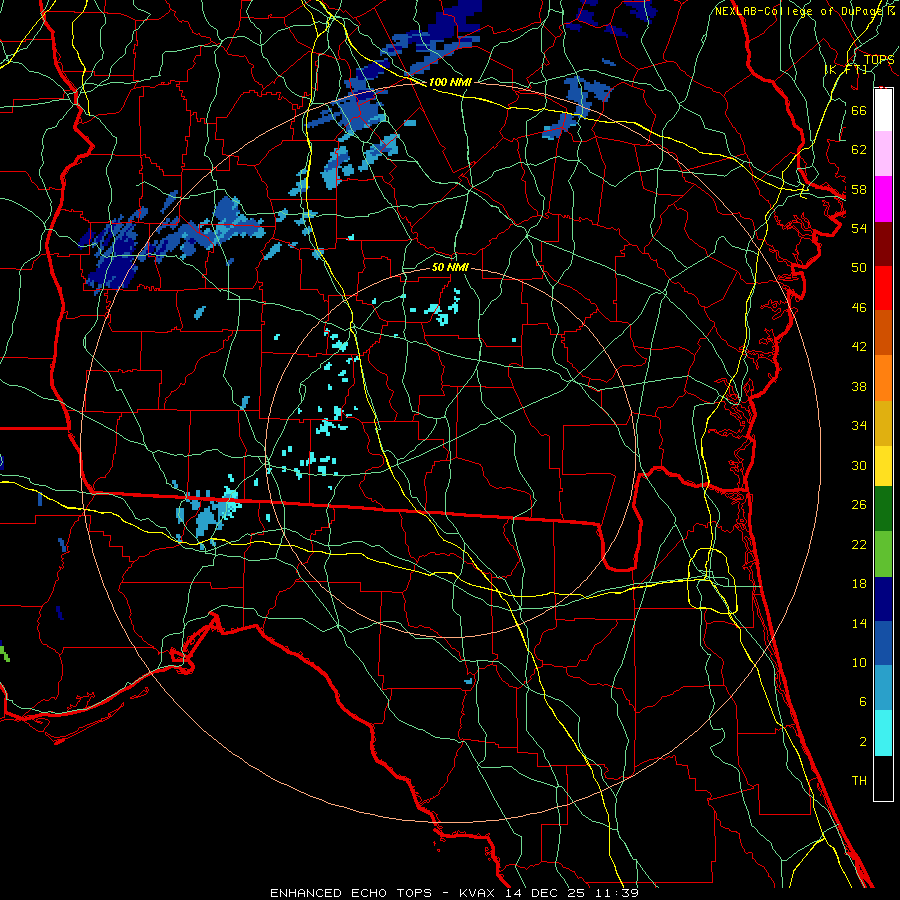
Task: Click the white swatch in the tops legend
Action: (883, 110)
